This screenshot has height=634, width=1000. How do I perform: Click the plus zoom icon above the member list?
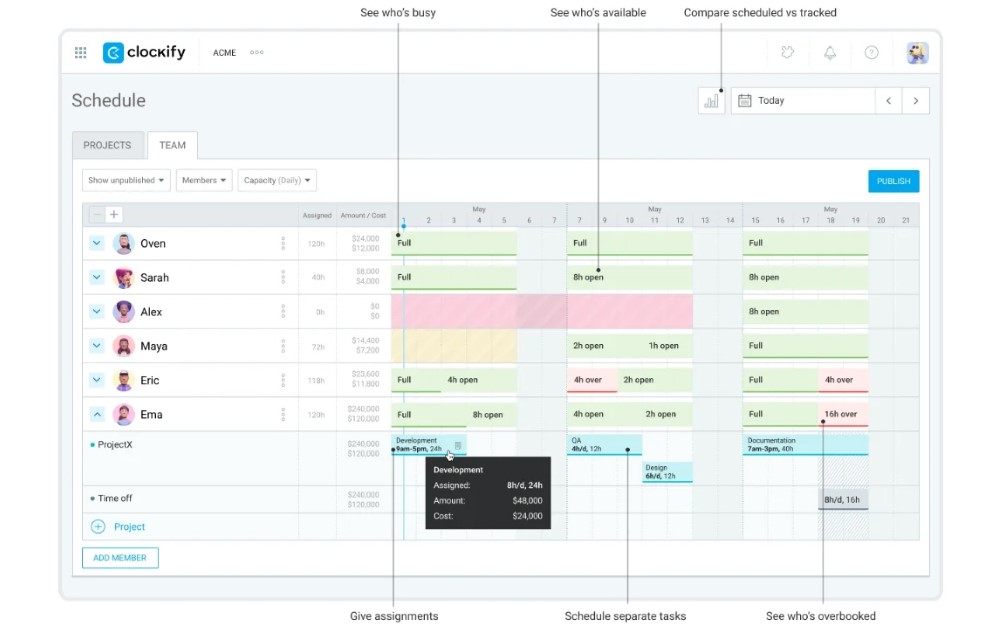coord(113,214)
